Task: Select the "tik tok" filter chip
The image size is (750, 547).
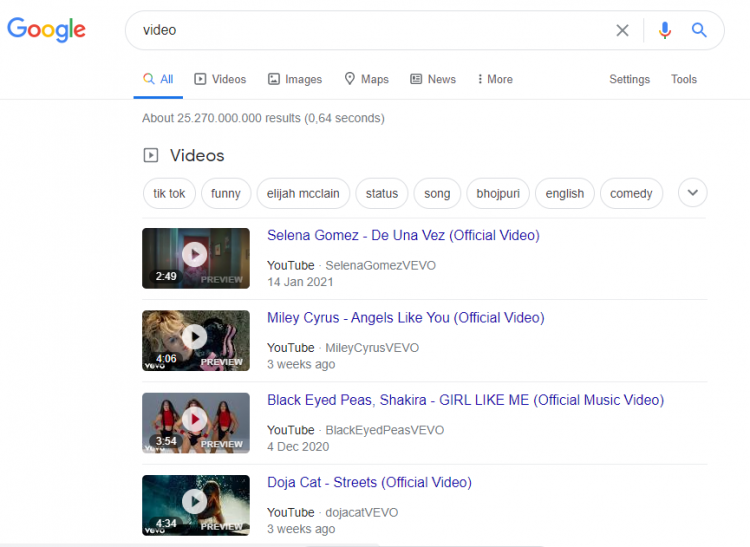Action: pos(169,193)
